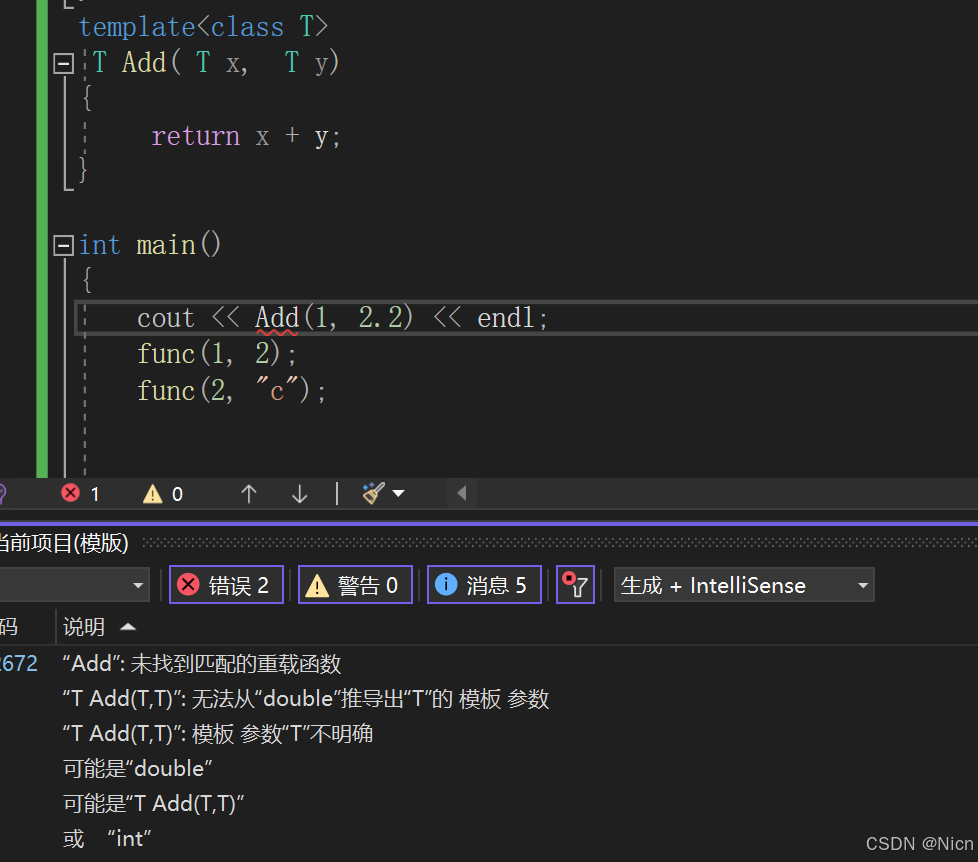Open code cleanup dropdown arrow
This screenshot has height=862, width=978.
pos(399,494)
